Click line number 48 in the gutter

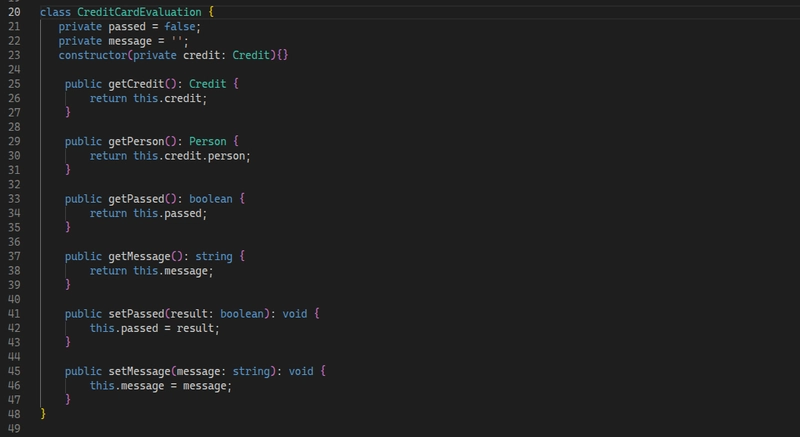(14, 414)
